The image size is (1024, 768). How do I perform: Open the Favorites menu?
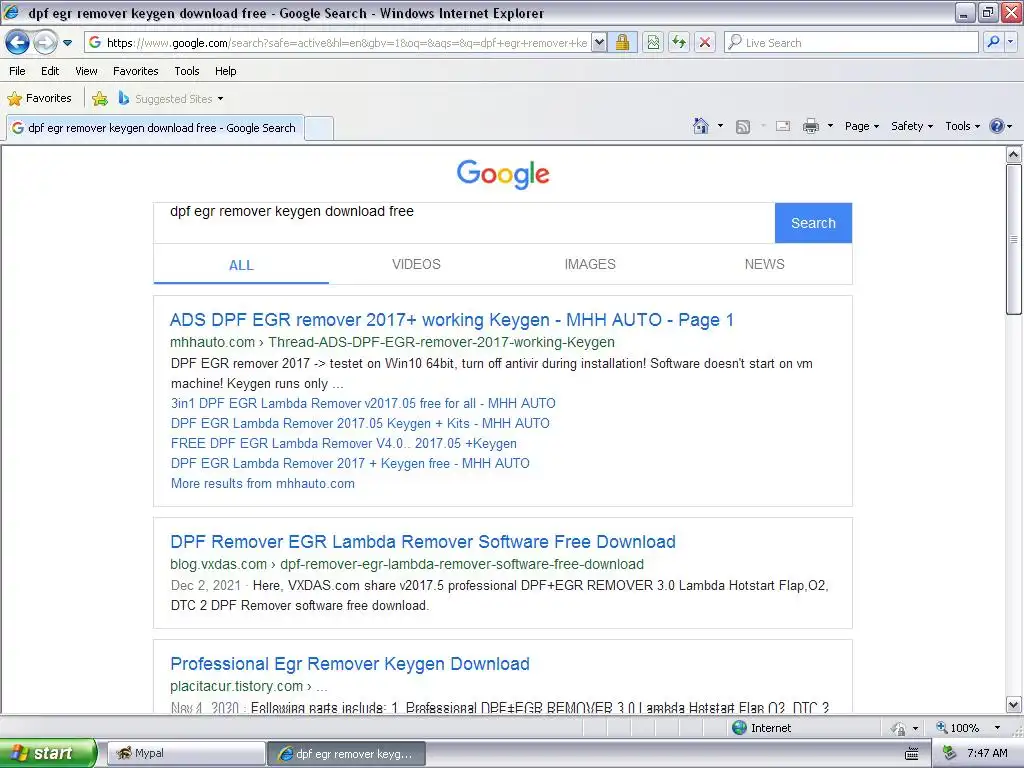coord(135,71)
